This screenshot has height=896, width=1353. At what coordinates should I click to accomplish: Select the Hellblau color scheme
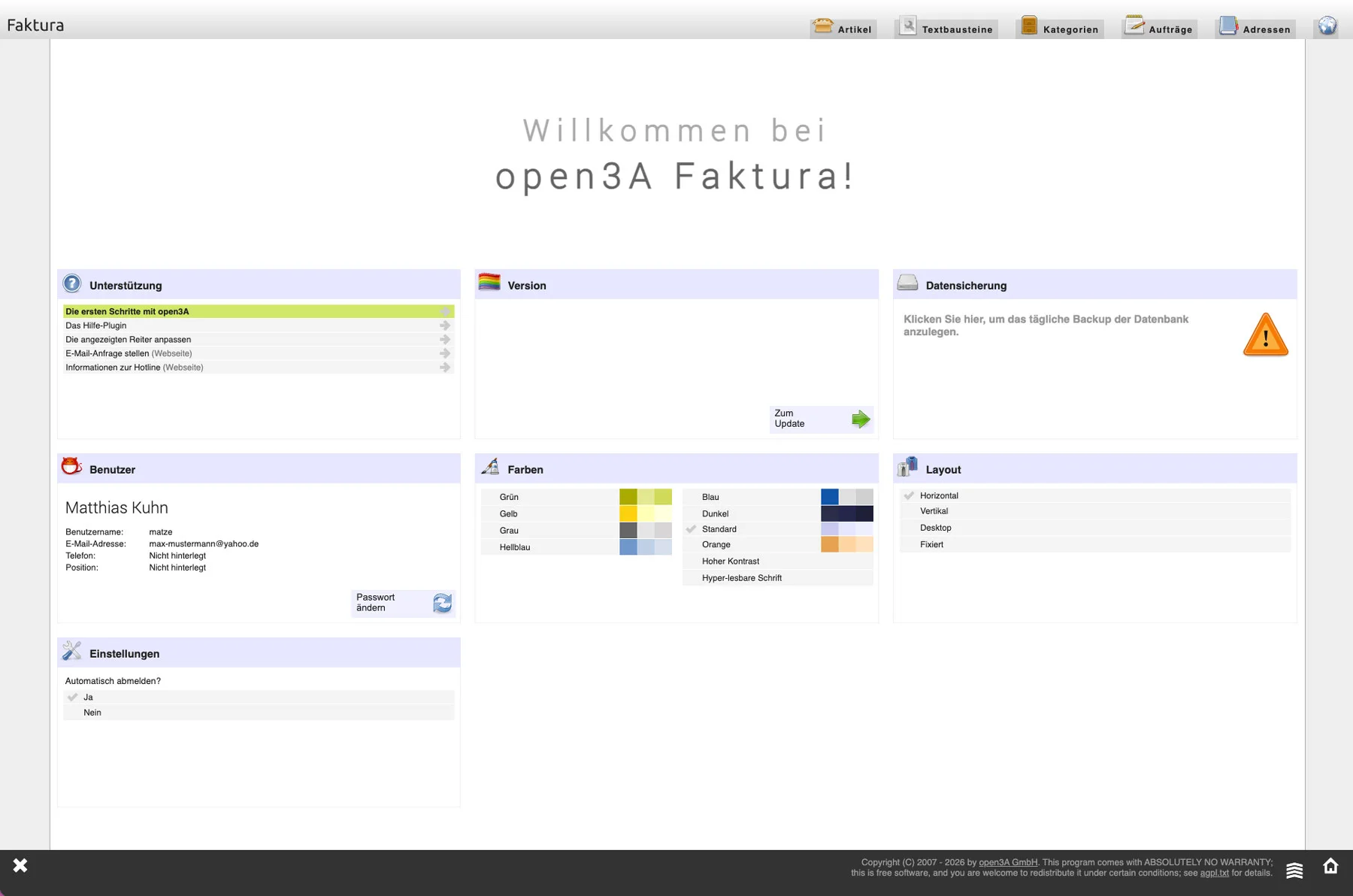click(577, 547)
